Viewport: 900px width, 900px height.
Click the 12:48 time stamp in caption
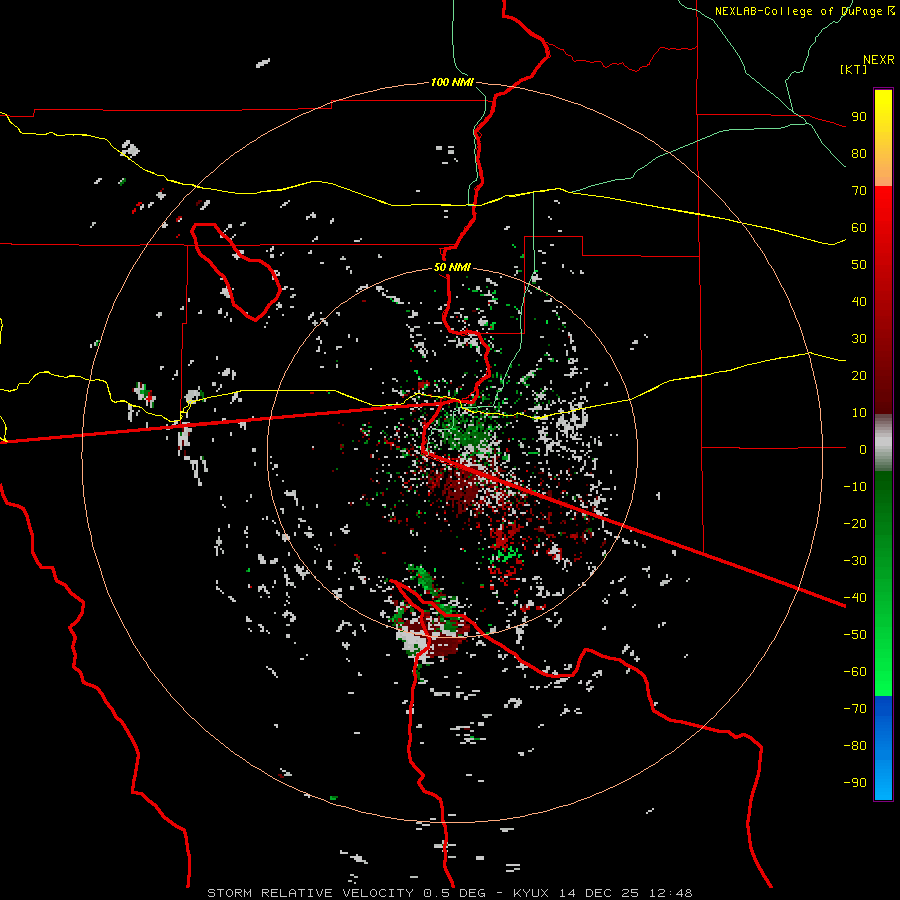671,893
